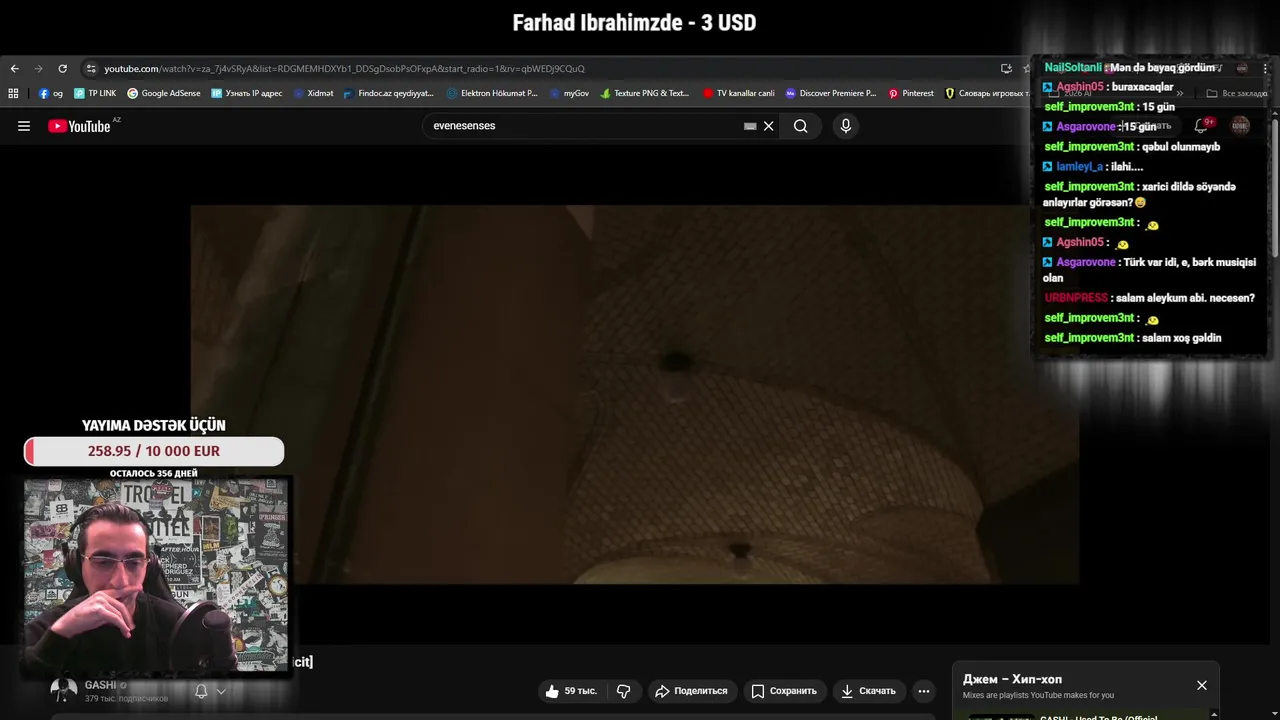The image size is (1280, 720).
Task: Open the Elektron Hökumət bookmark
Action: (x=492, y=93)
